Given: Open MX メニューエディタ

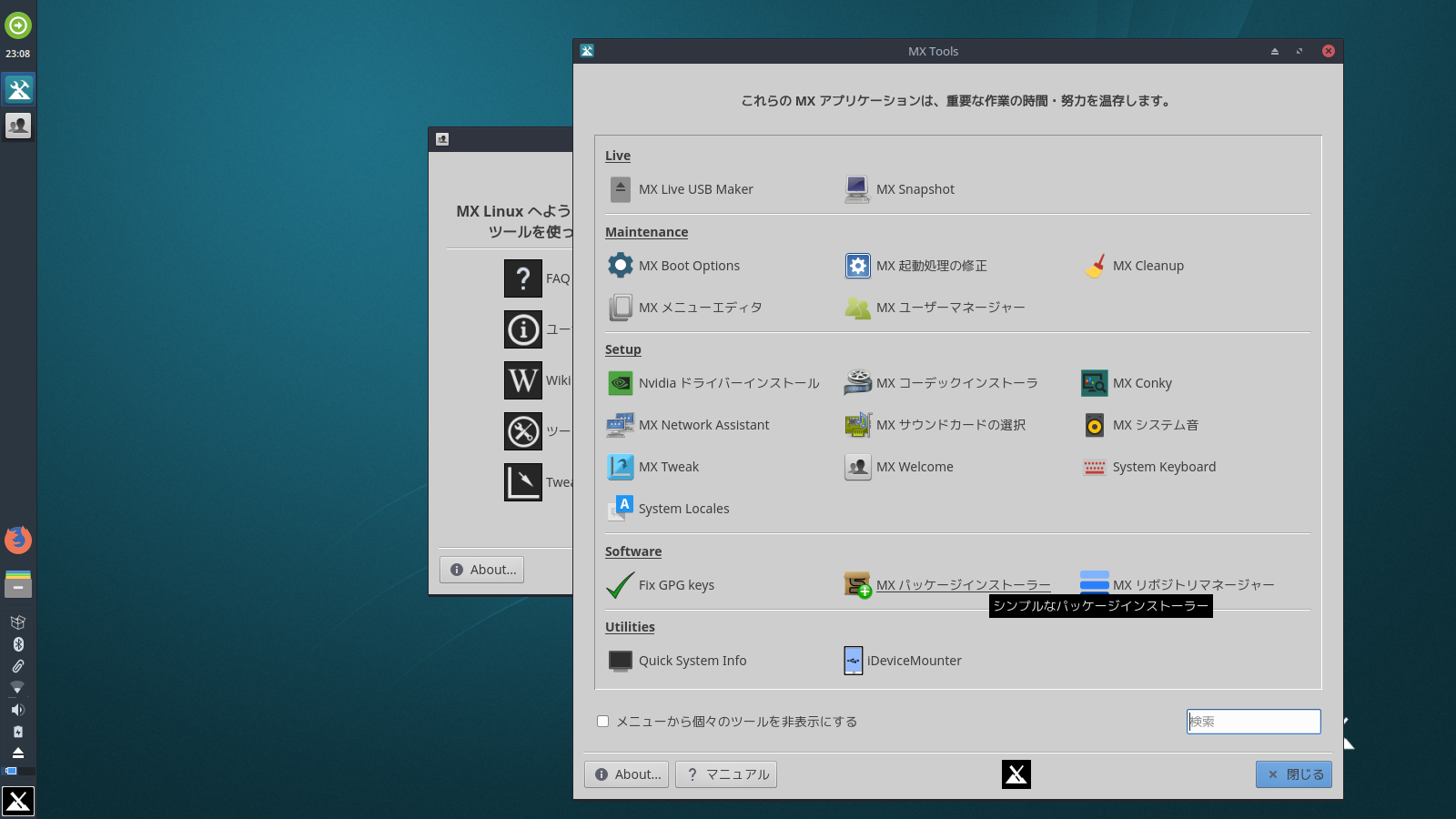Looking at the screenshot, I should click(685, 308).
